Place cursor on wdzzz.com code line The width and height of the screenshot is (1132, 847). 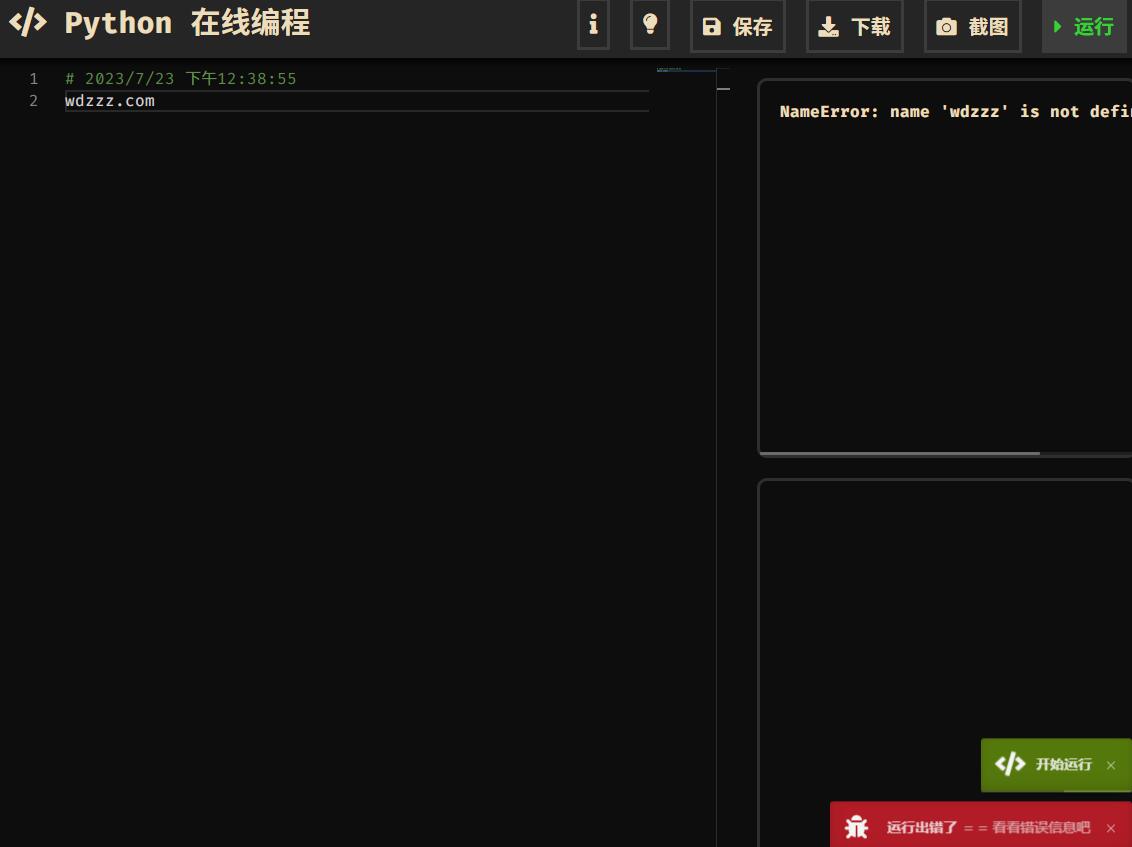tap(110, 101)
